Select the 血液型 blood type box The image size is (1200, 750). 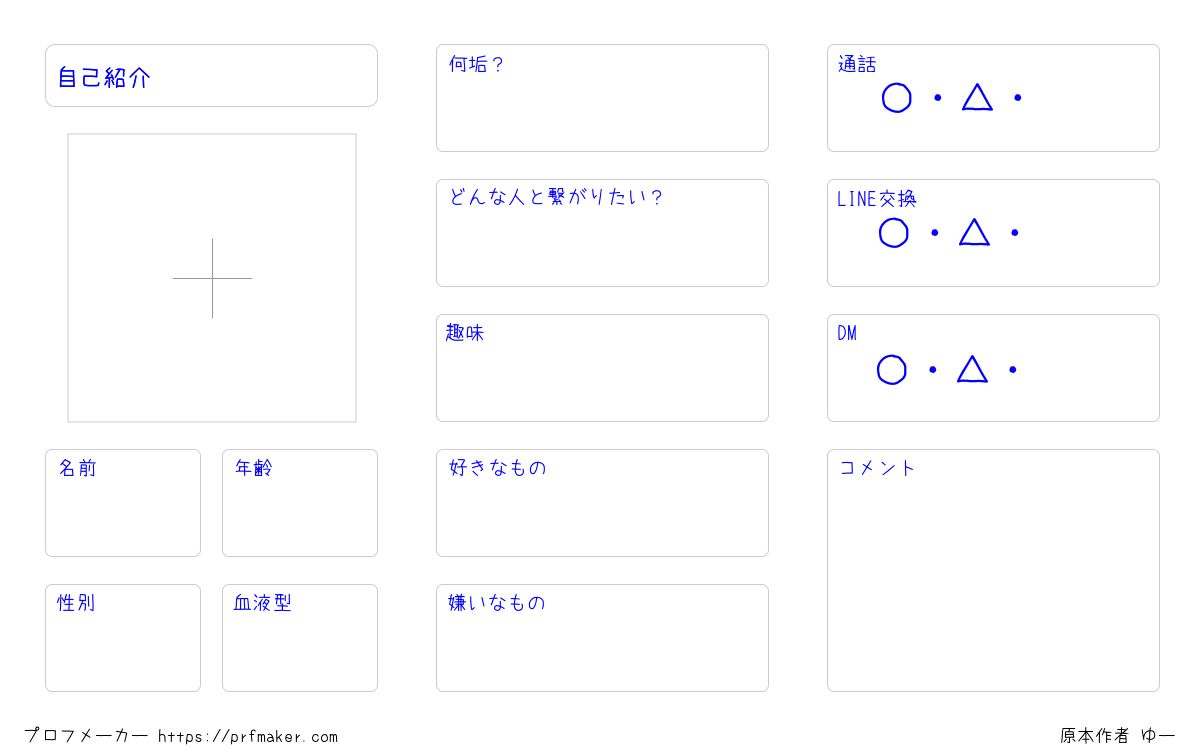point(300,638)
